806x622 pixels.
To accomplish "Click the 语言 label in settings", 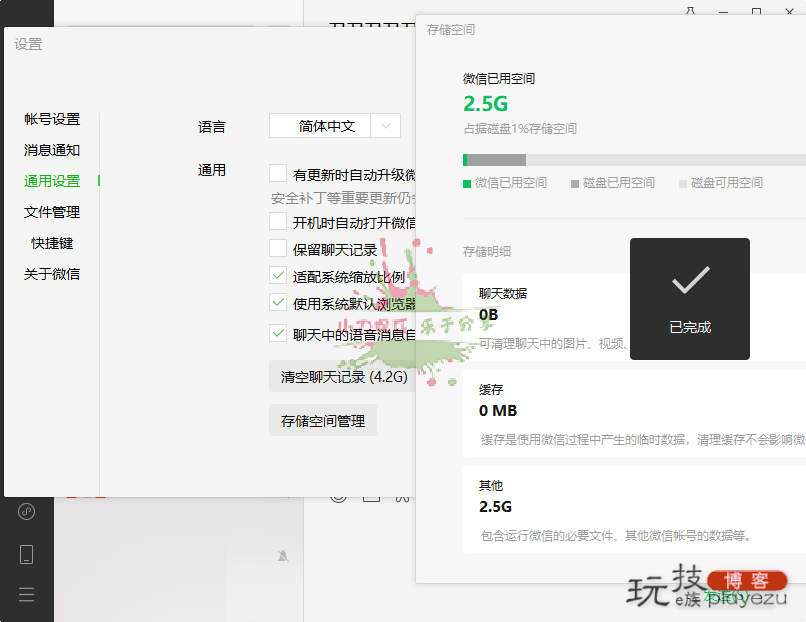I will (x=211, y=126).
